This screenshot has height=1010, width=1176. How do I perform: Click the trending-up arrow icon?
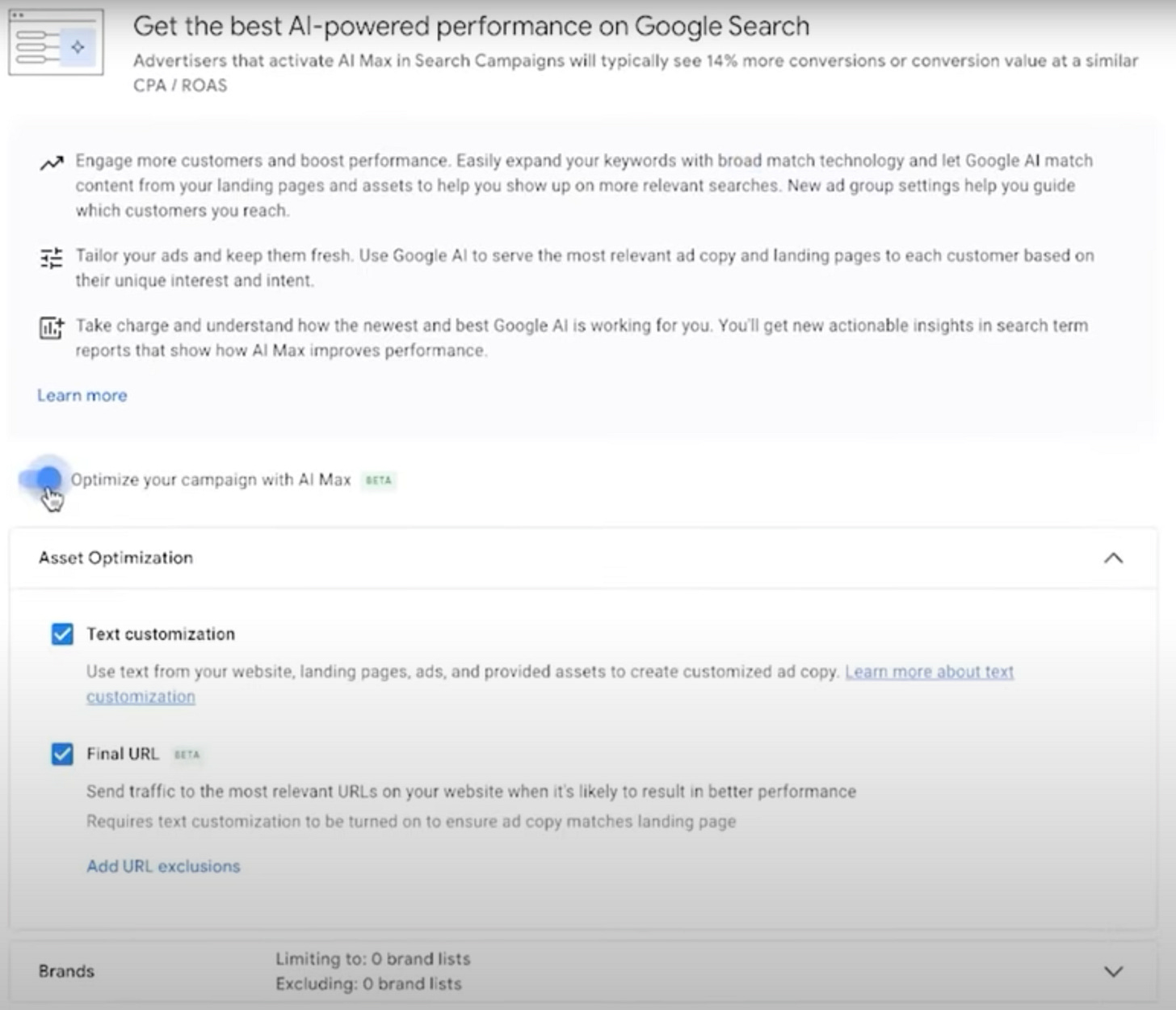pos(52,163)
